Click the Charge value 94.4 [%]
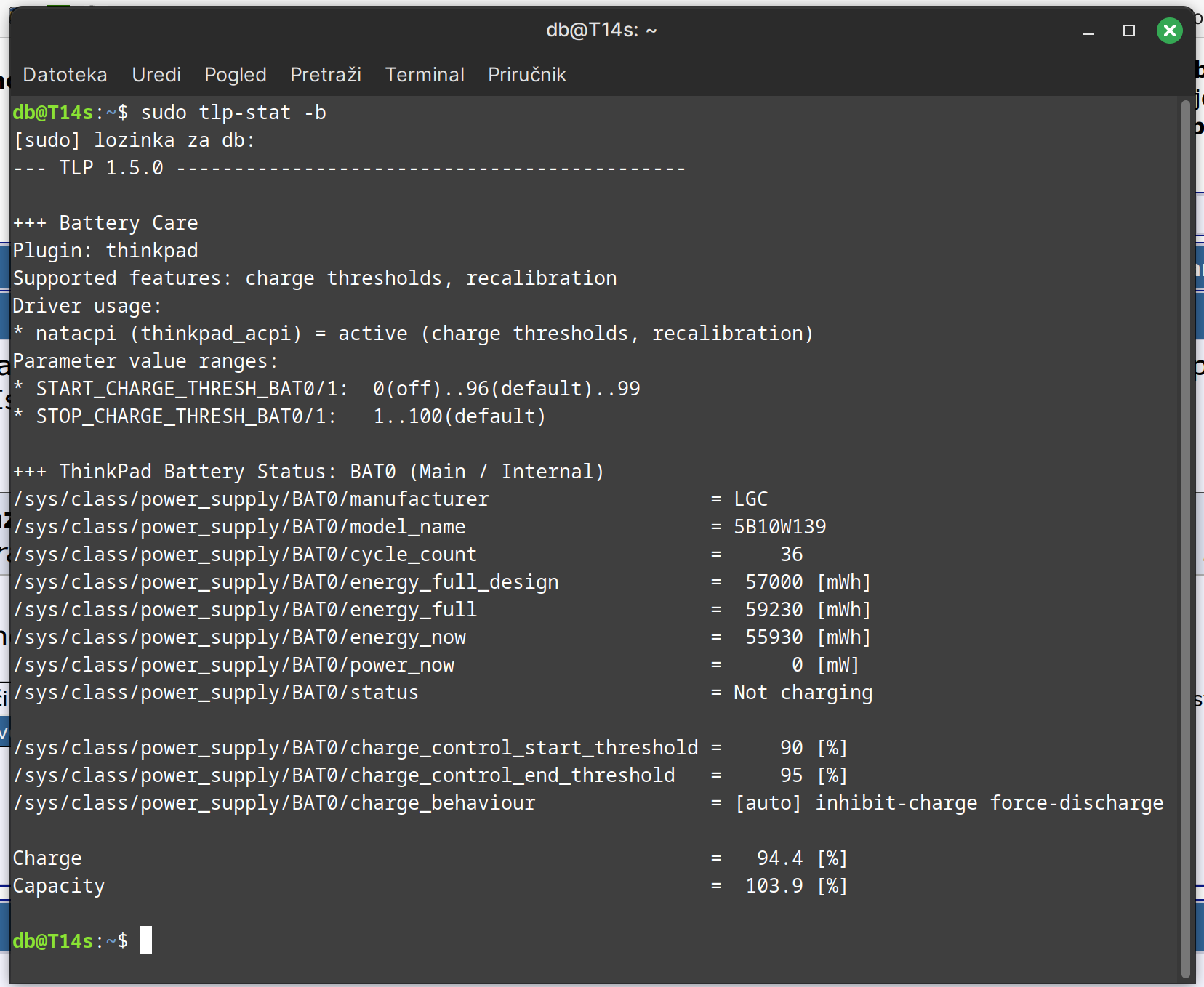Viewport: 1204px width, 987px height. pyautogui.click(x=803, y=858)
